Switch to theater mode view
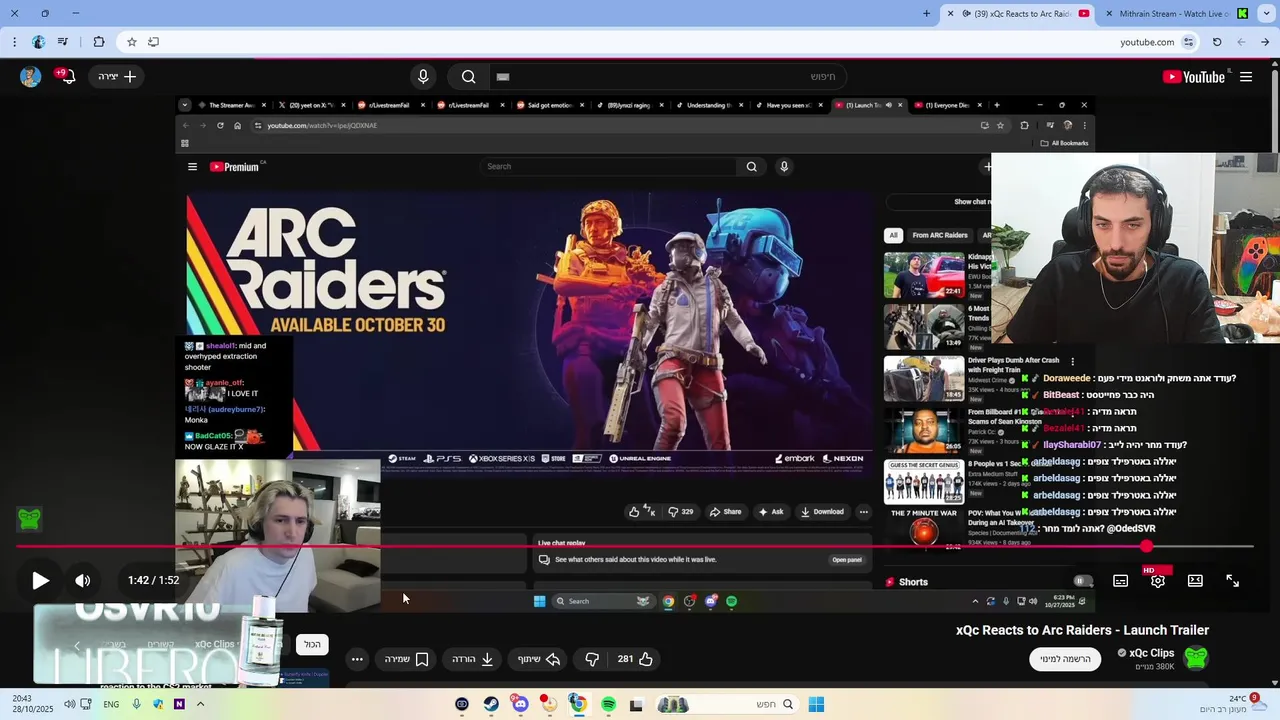This screenshot has width=1280, height=720. pos(1195,581)
